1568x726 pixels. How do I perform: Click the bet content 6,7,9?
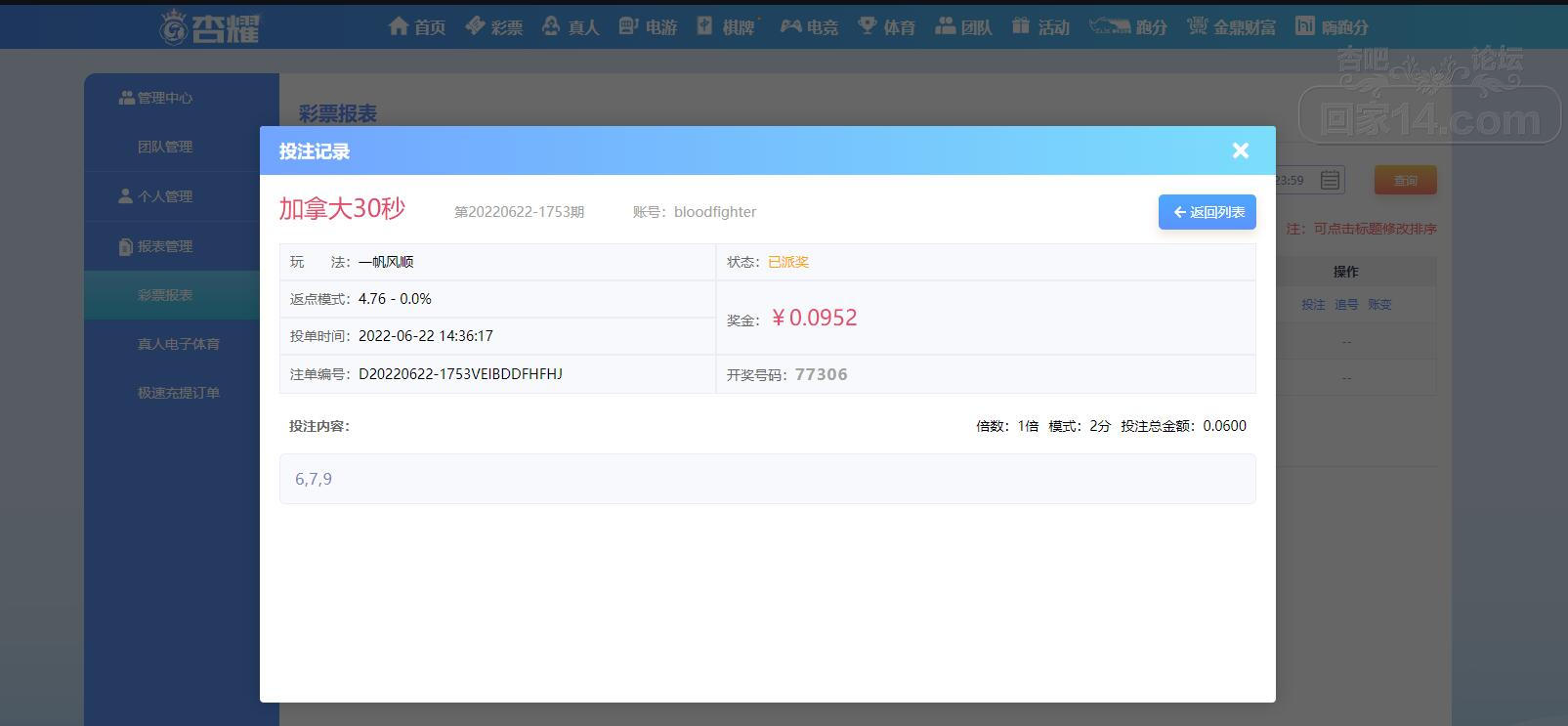[314, 479]
